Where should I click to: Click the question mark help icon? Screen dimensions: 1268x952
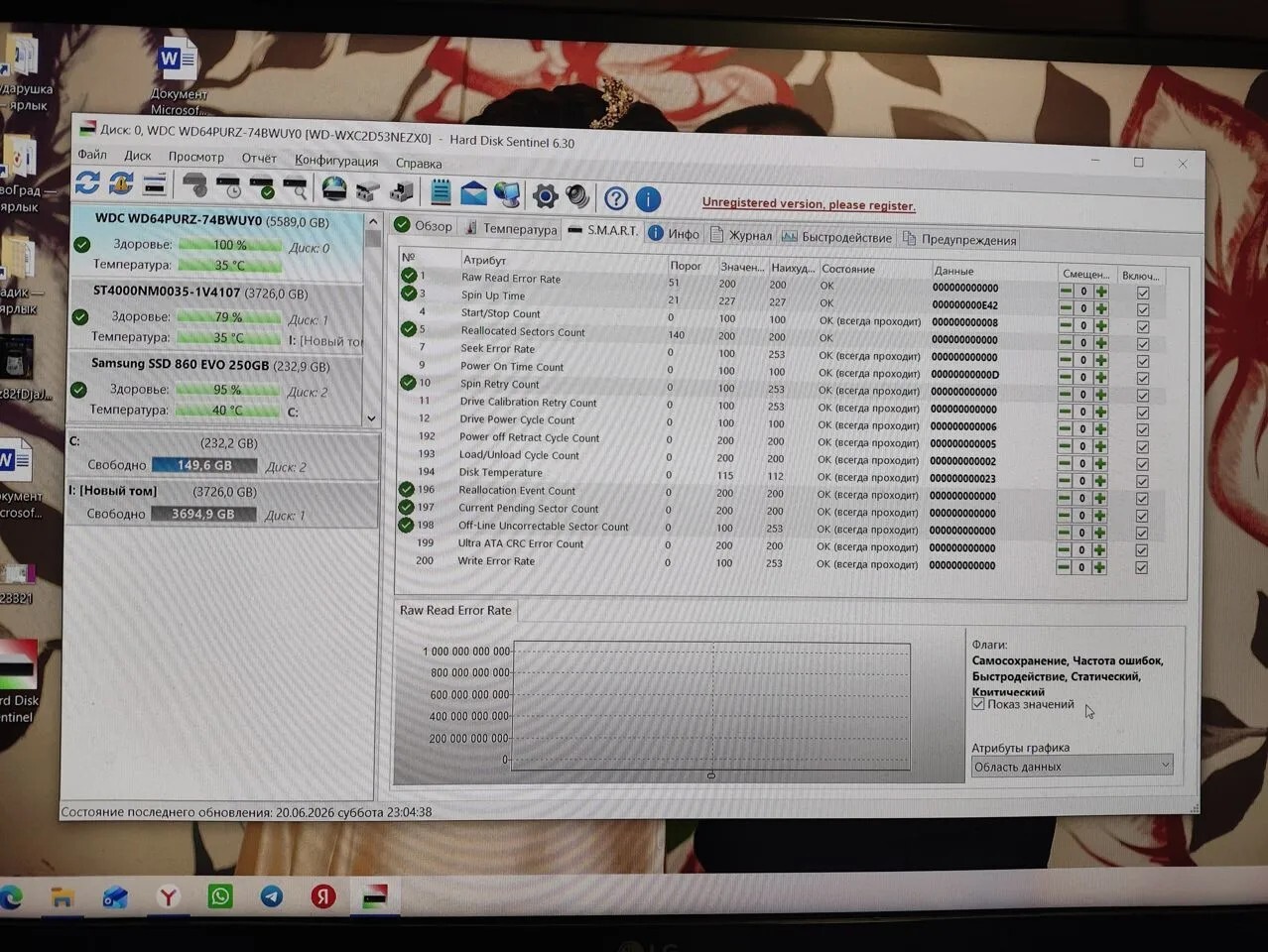point(616,198)
